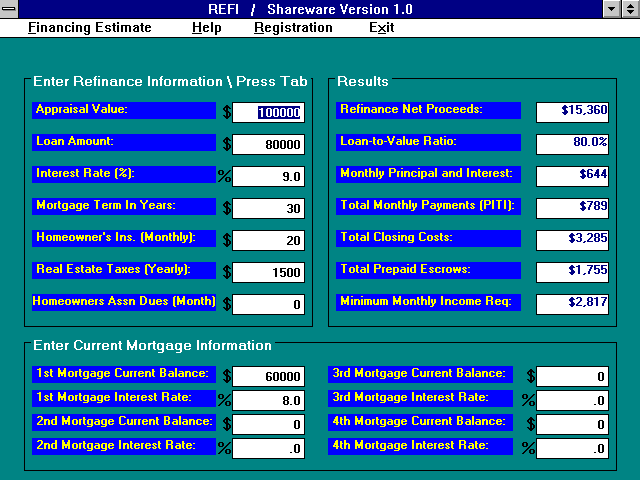Click the 2nd Mortgage Current Balance field
The image size is (640, 480).
tap(268, 425)
